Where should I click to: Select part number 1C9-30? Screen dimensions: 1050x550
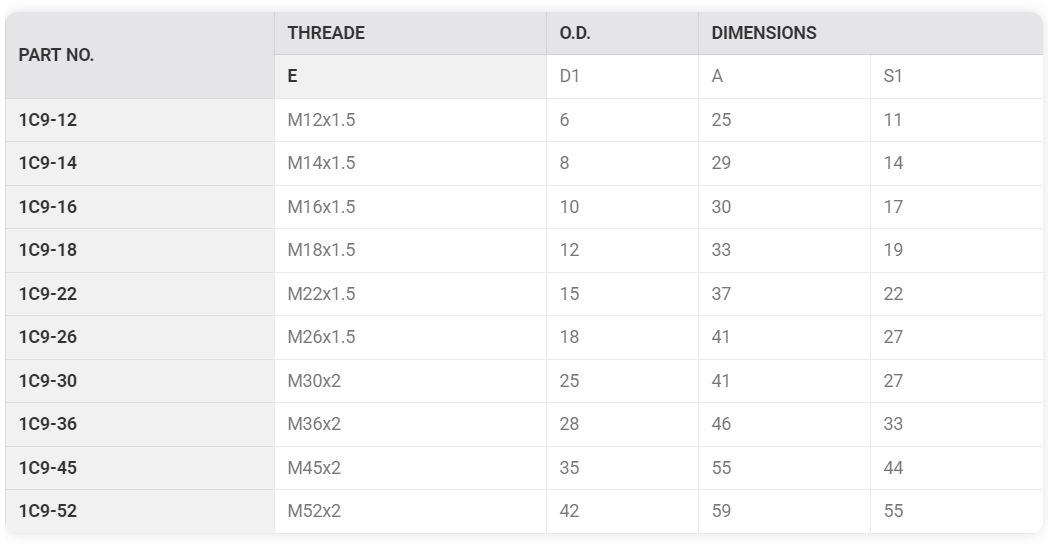click(48, 381)
